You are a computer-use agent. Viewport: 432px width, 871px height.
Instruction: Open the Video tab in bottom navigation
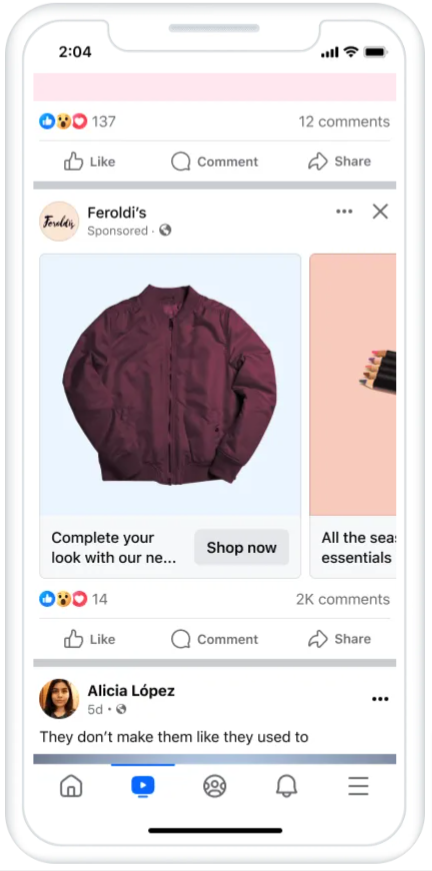tap(143, 786)
